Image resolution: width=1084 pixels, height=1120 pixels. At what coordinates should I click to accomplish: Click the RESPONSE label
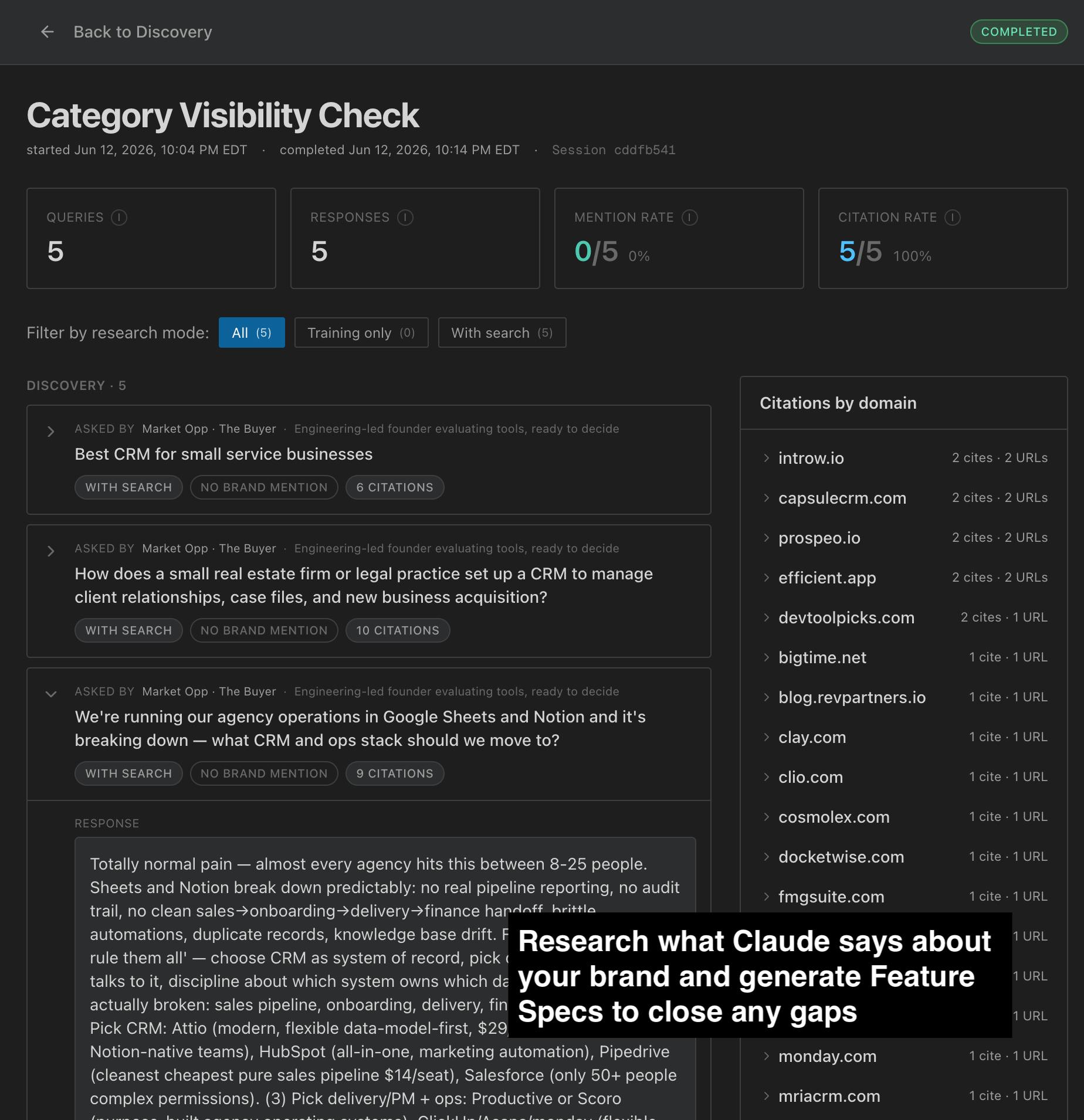tap(107, 824)
